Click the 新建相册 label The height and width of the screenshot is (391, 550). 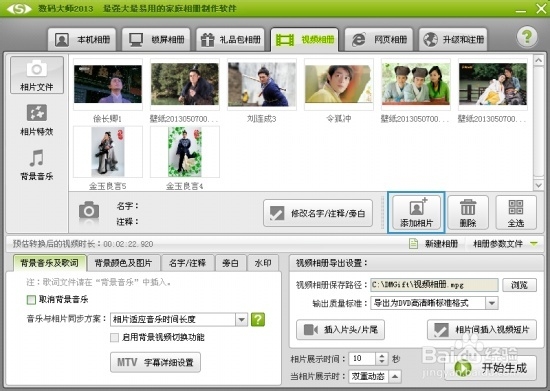tap(441, 243)
